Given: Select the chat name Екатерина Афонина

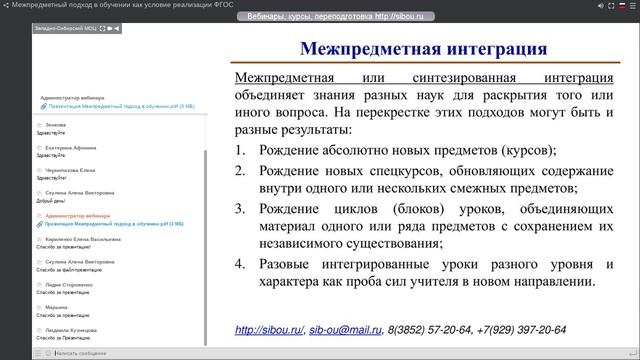Looking at the screenshot, I should [x=71, y=148].
